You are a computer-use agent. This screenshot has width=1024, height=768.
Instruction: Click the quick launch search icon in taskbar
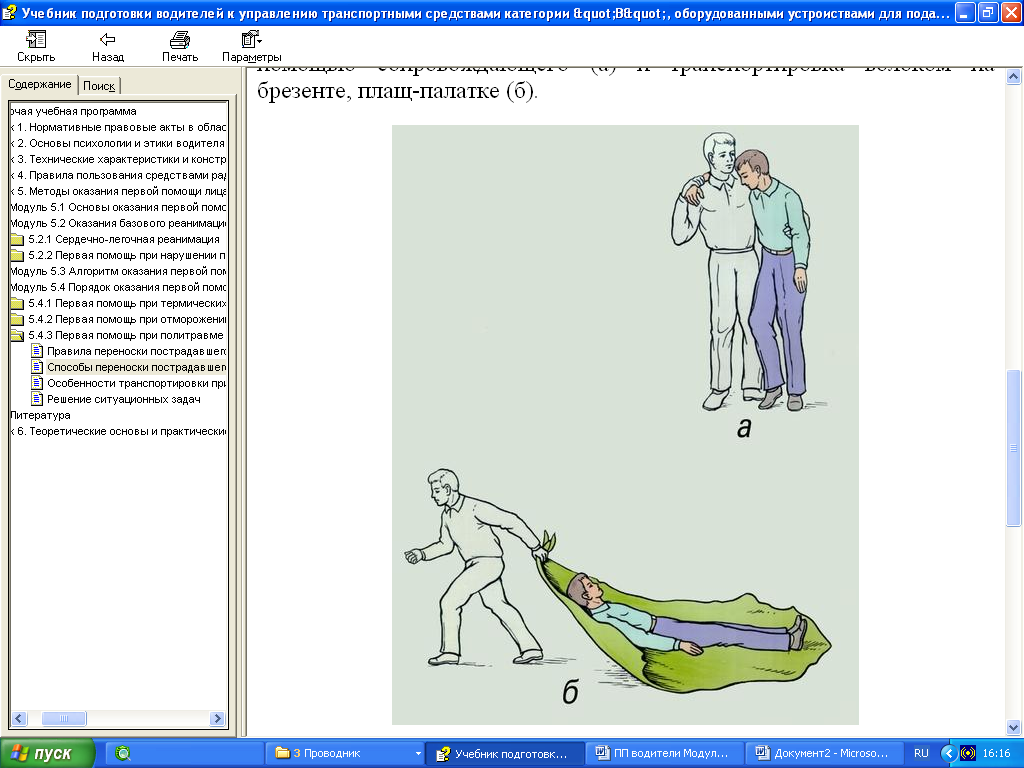[x=122, y=754]
